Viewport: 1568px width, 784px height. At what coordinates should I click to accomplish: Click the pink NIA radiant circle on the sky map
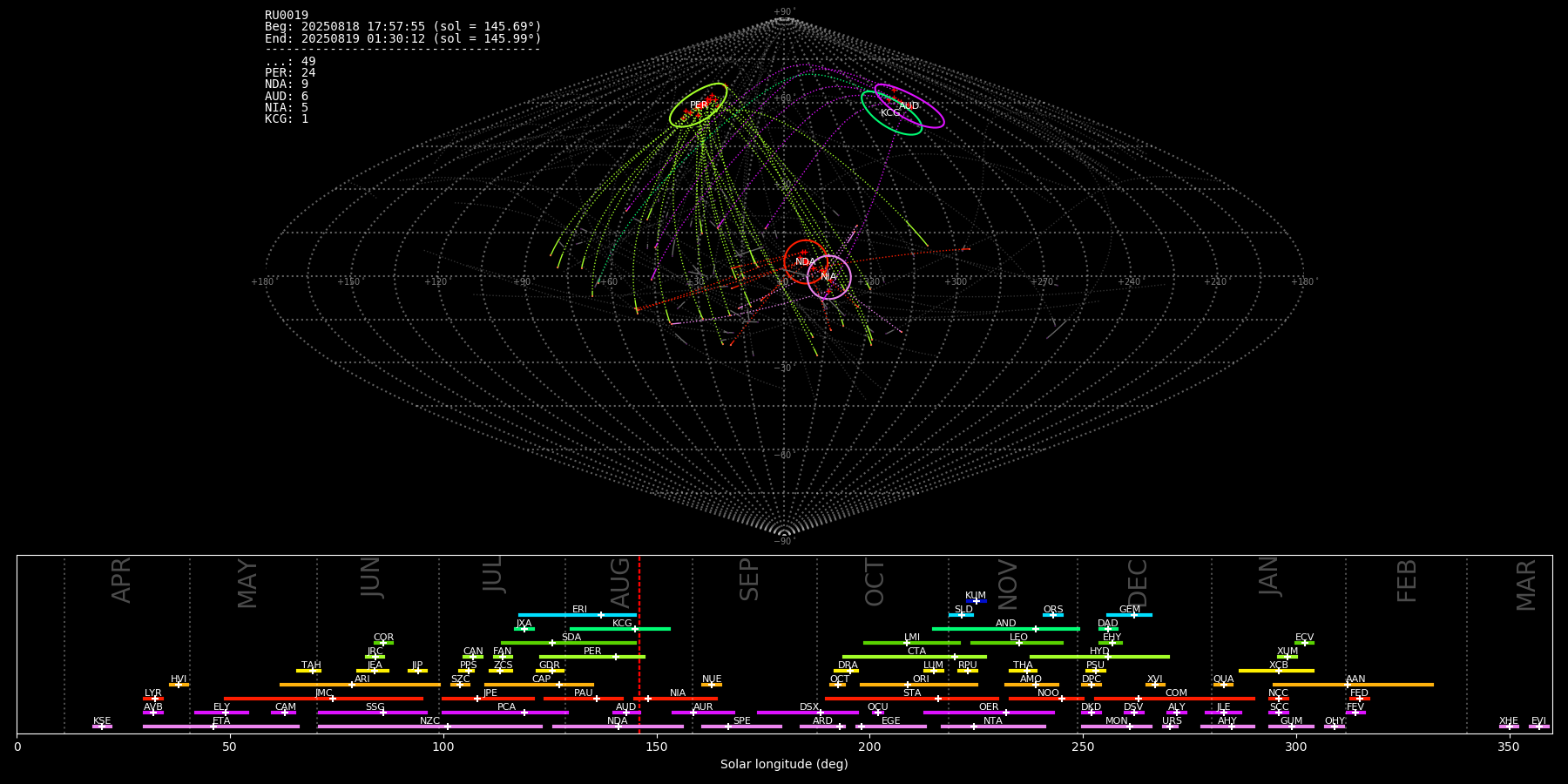tap(828, 277)
